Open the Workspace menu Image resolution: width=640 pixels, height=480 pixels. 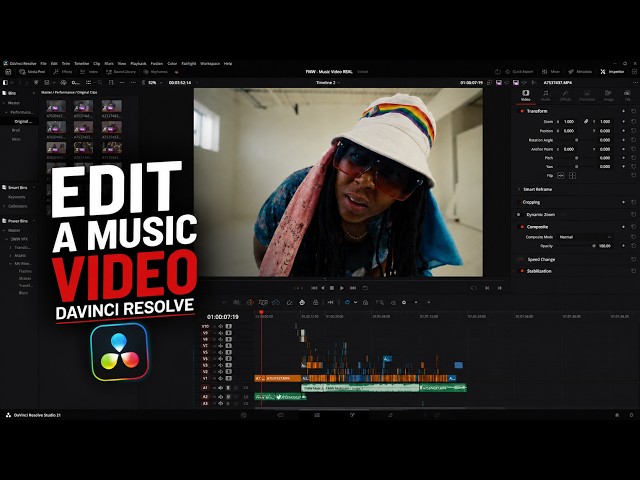click(x=210, y=64)
